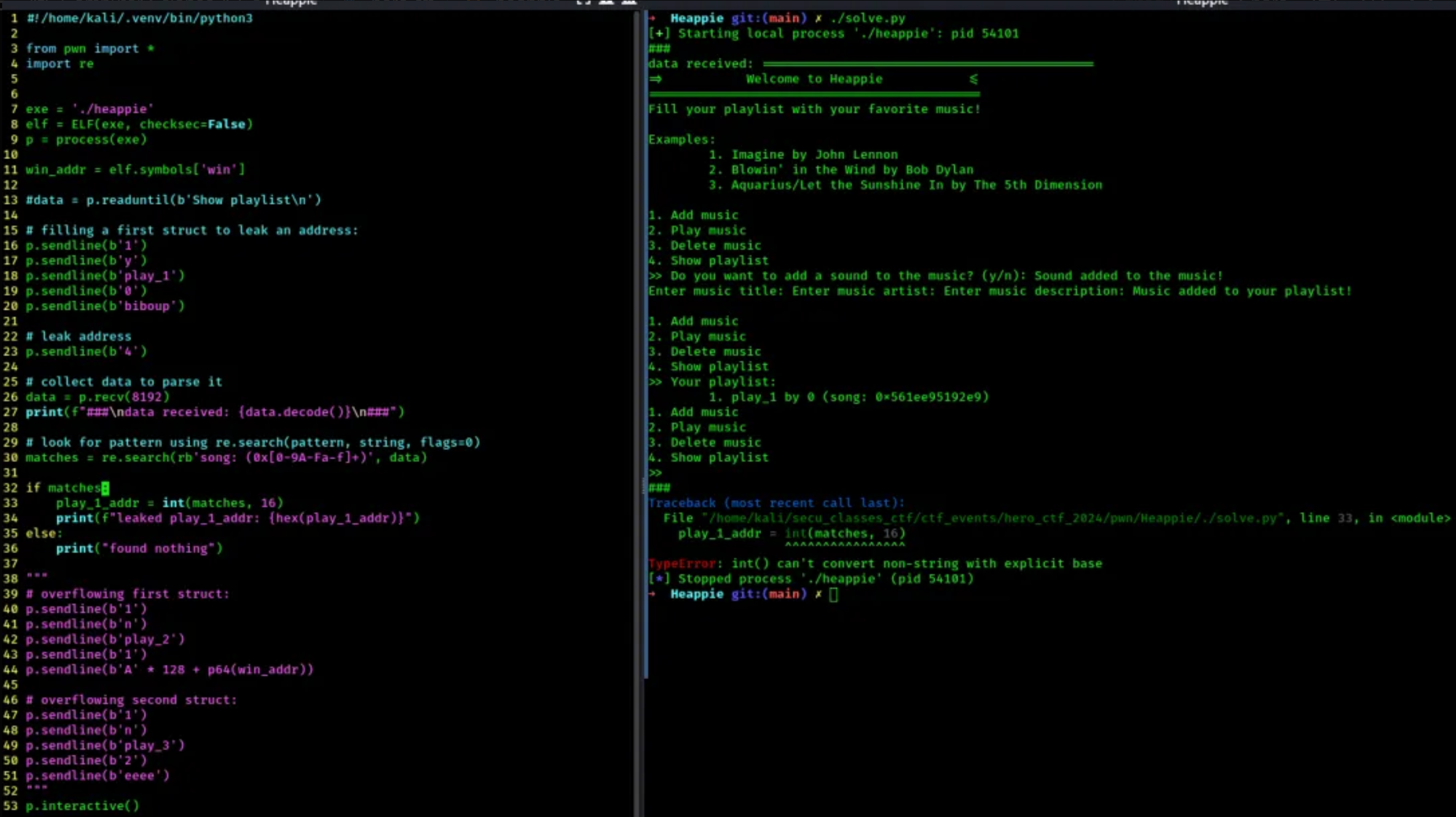Image resolution: width=1456 pixels, height=817 pixels.
Task: Click the solve.py file path in the traceback
Action: (992, 518)
